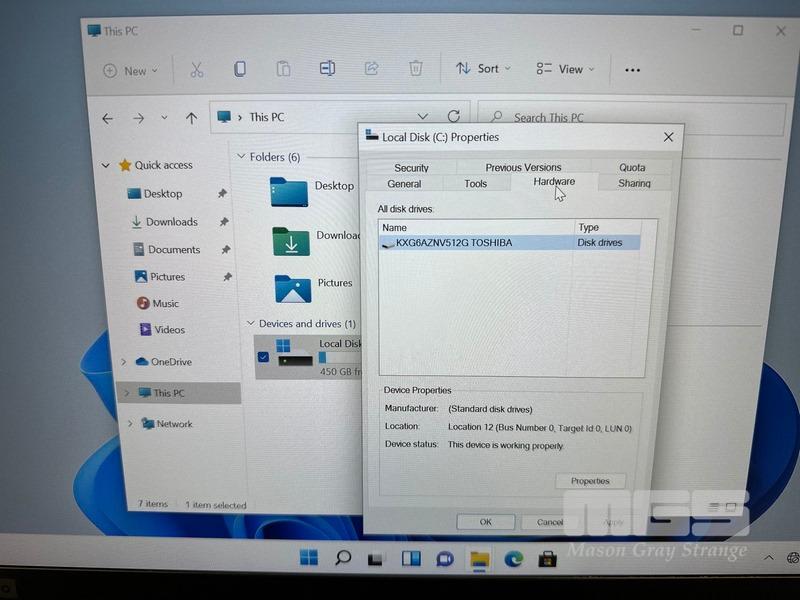The image size is (800, 600).
Task: Click the Windows Start button on taskbar
Action: (309, 557)
